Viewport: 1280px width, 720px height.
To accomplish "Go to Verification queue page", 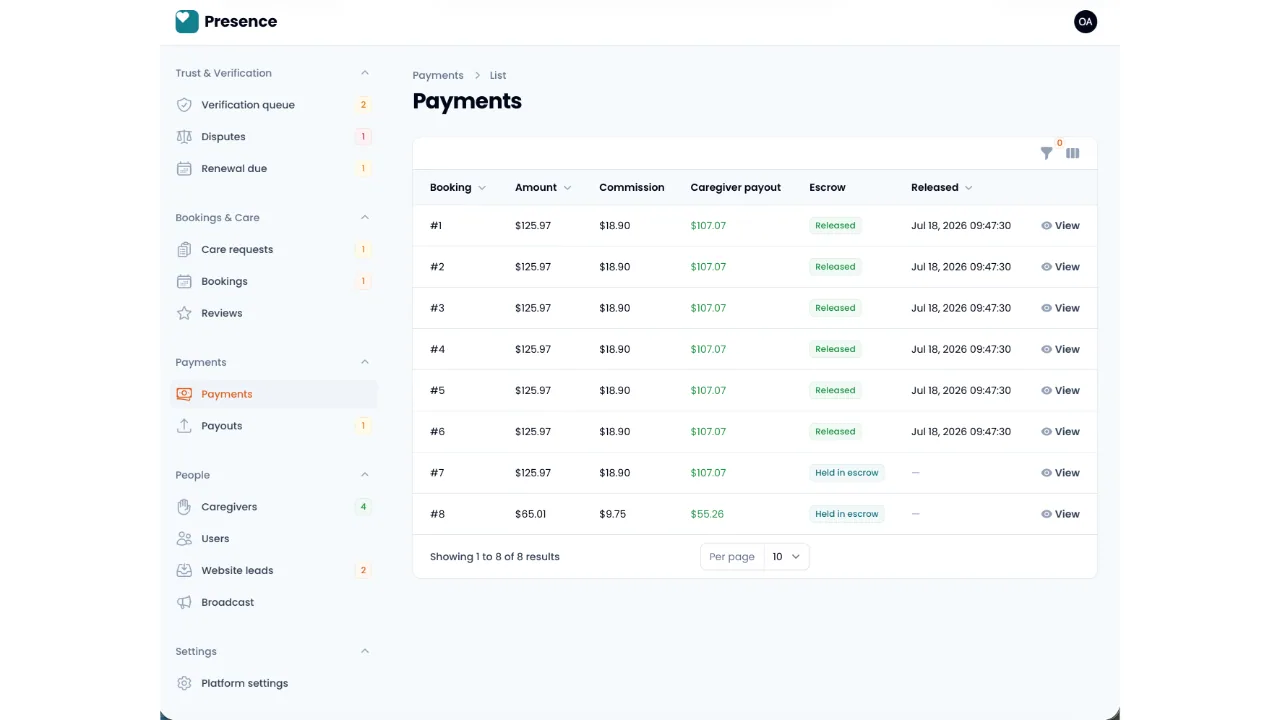I will click(274, 105).
